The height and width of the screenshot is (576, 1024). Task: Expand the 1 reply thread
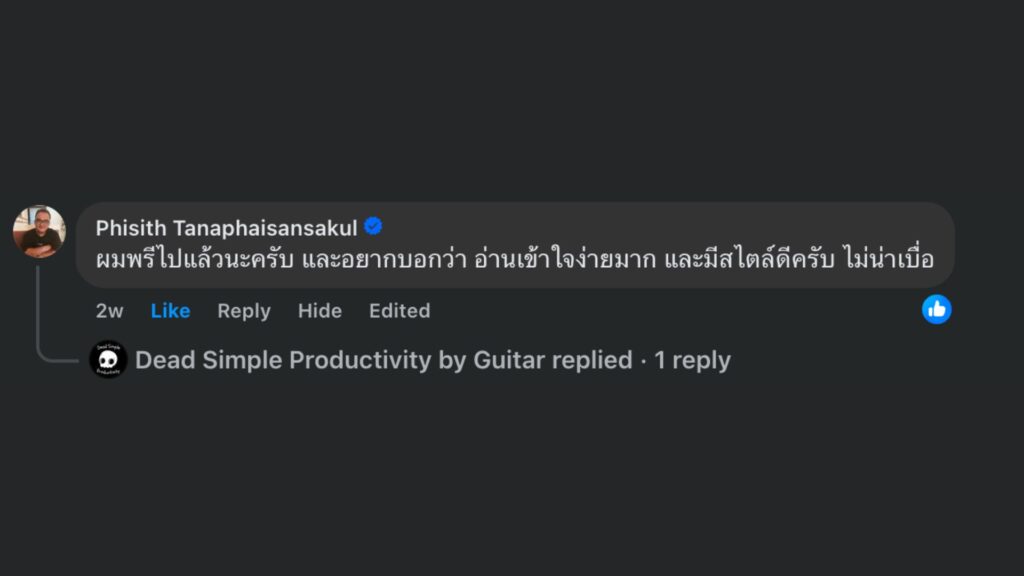coord(692,360)
